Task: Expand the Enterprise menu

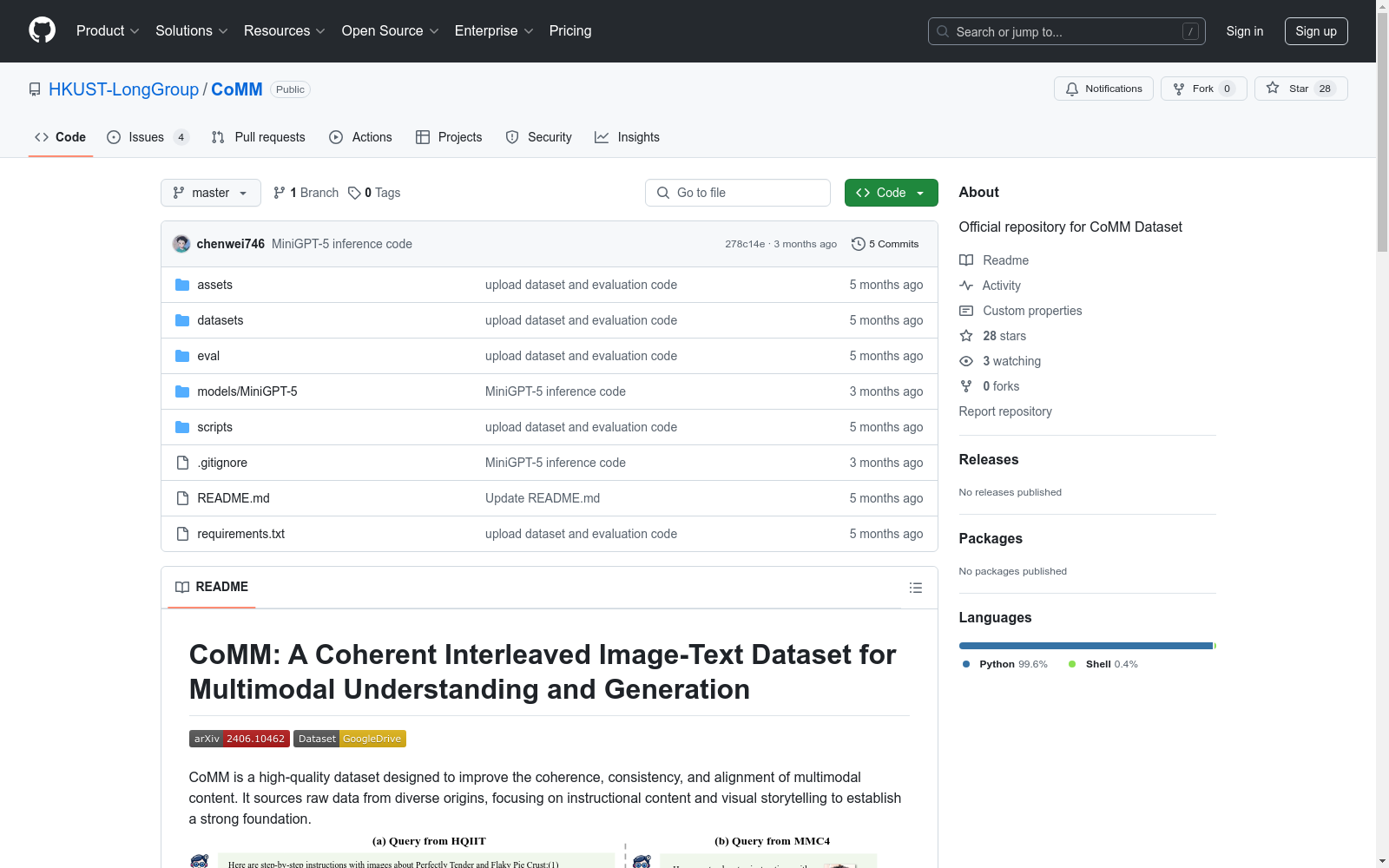Action: click(x=494, y=30)
